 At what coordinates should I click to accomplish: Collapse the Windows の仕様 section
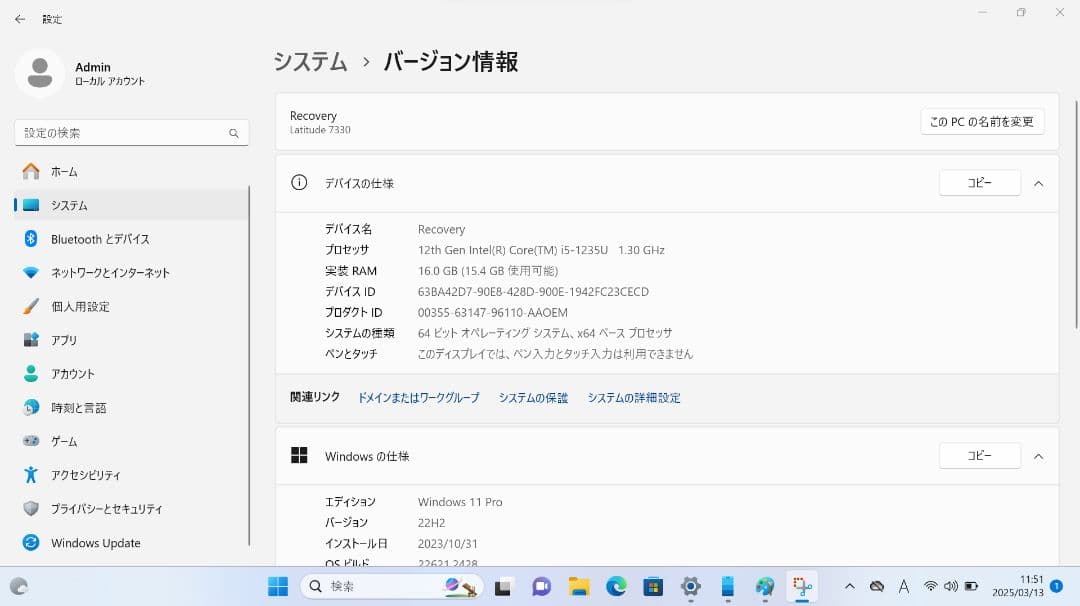coord(1038,455)
